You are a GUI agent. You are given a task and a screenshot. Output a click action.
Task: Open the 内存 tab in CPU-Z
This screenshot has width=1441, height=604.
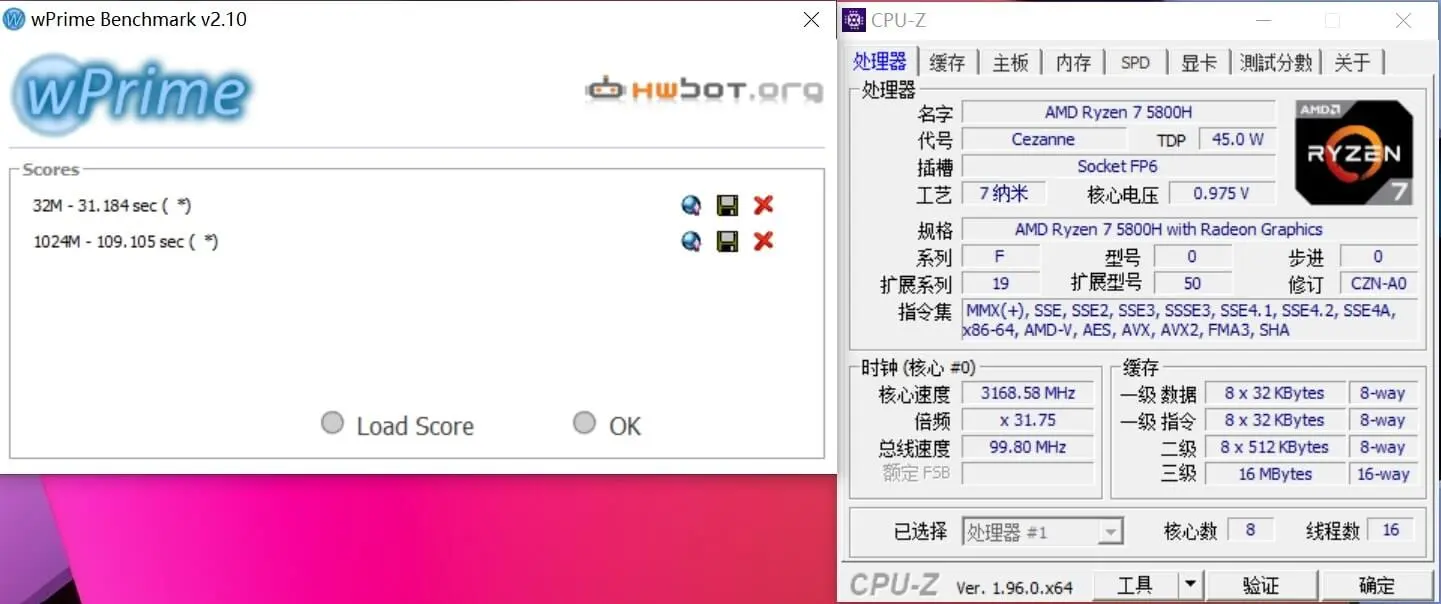click(1073, 62)
